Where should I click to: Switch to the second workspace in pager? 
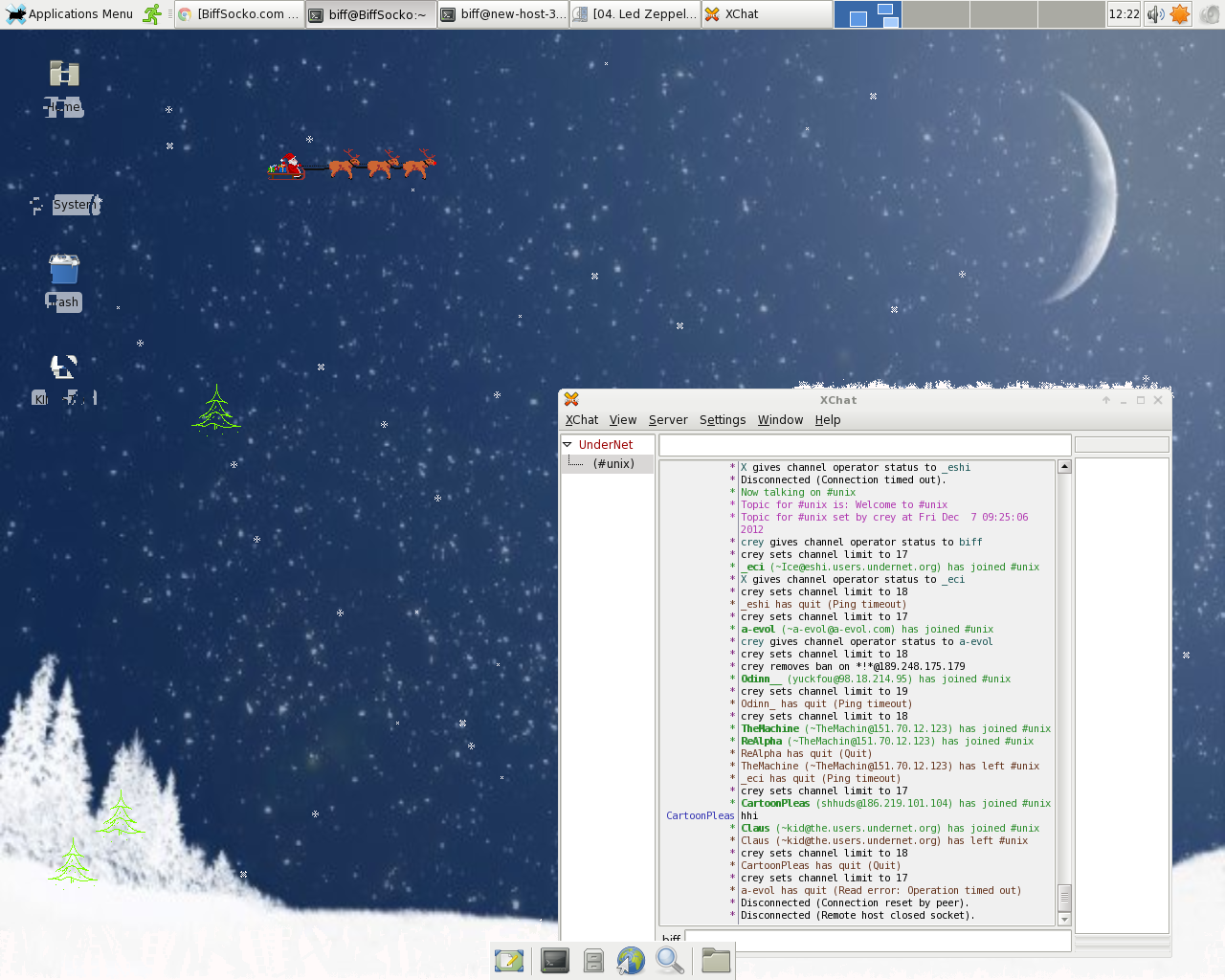[936, 14]
